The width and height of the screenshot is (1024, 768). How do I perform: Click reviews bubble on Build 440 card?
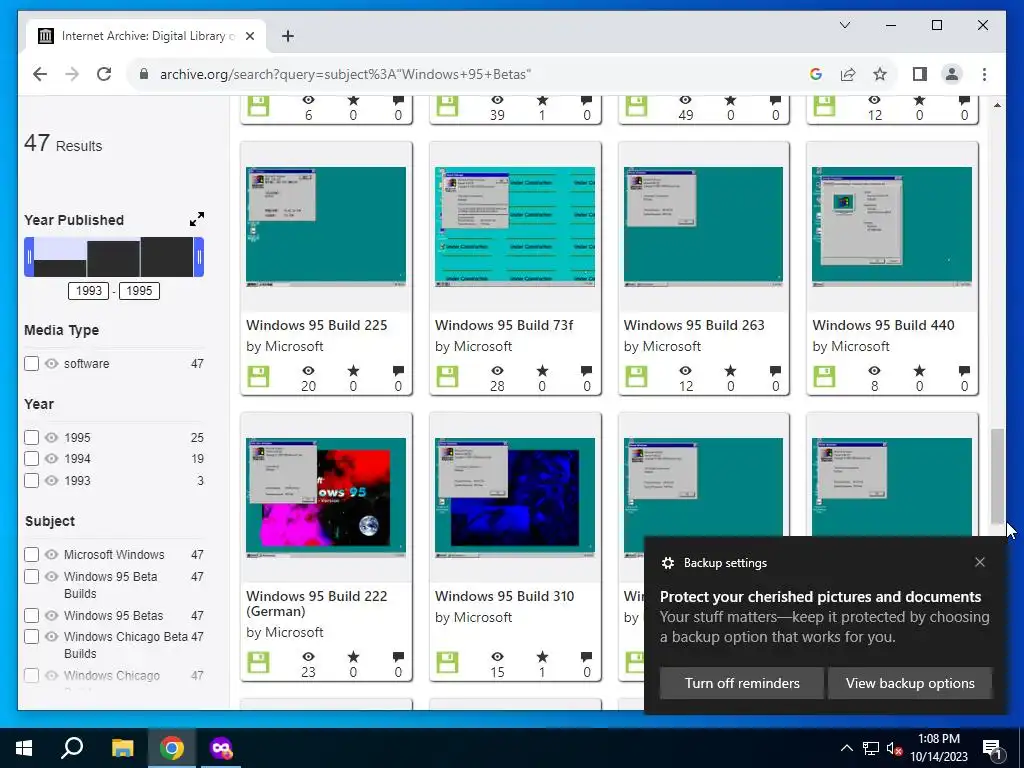(x=964, y=371)
